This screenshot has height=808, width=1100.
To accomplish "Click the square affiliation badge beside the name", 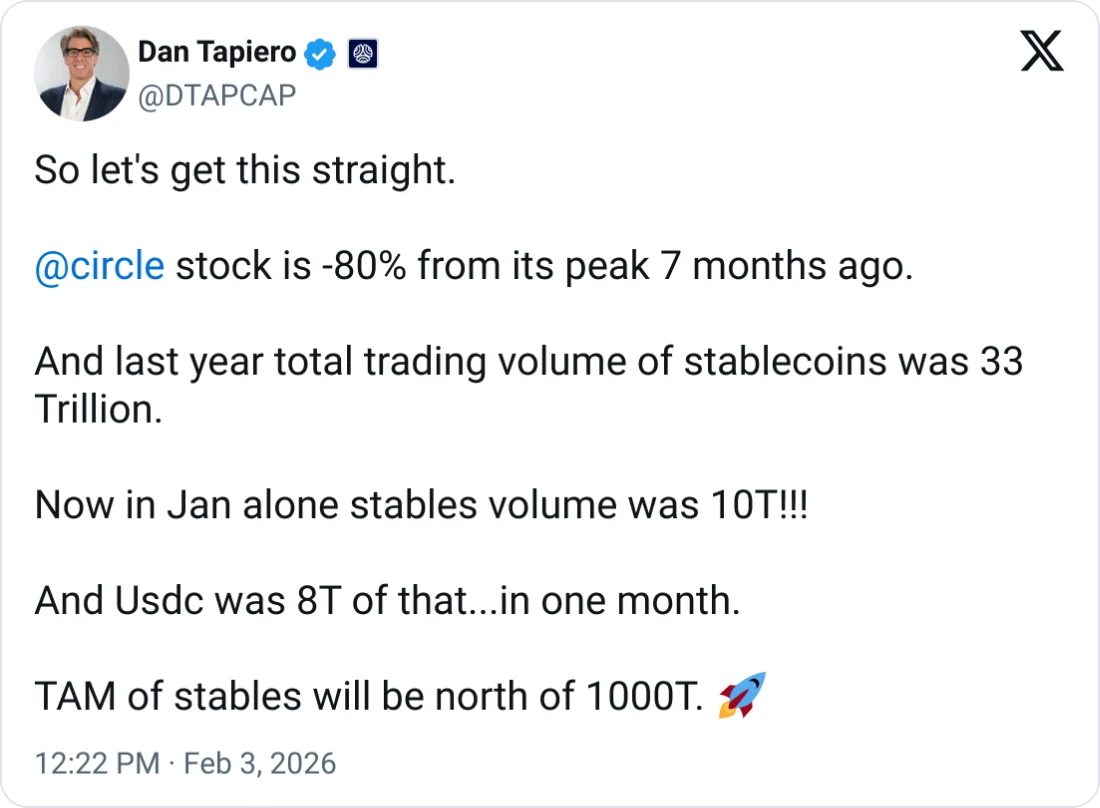I will tap(362, 54).
